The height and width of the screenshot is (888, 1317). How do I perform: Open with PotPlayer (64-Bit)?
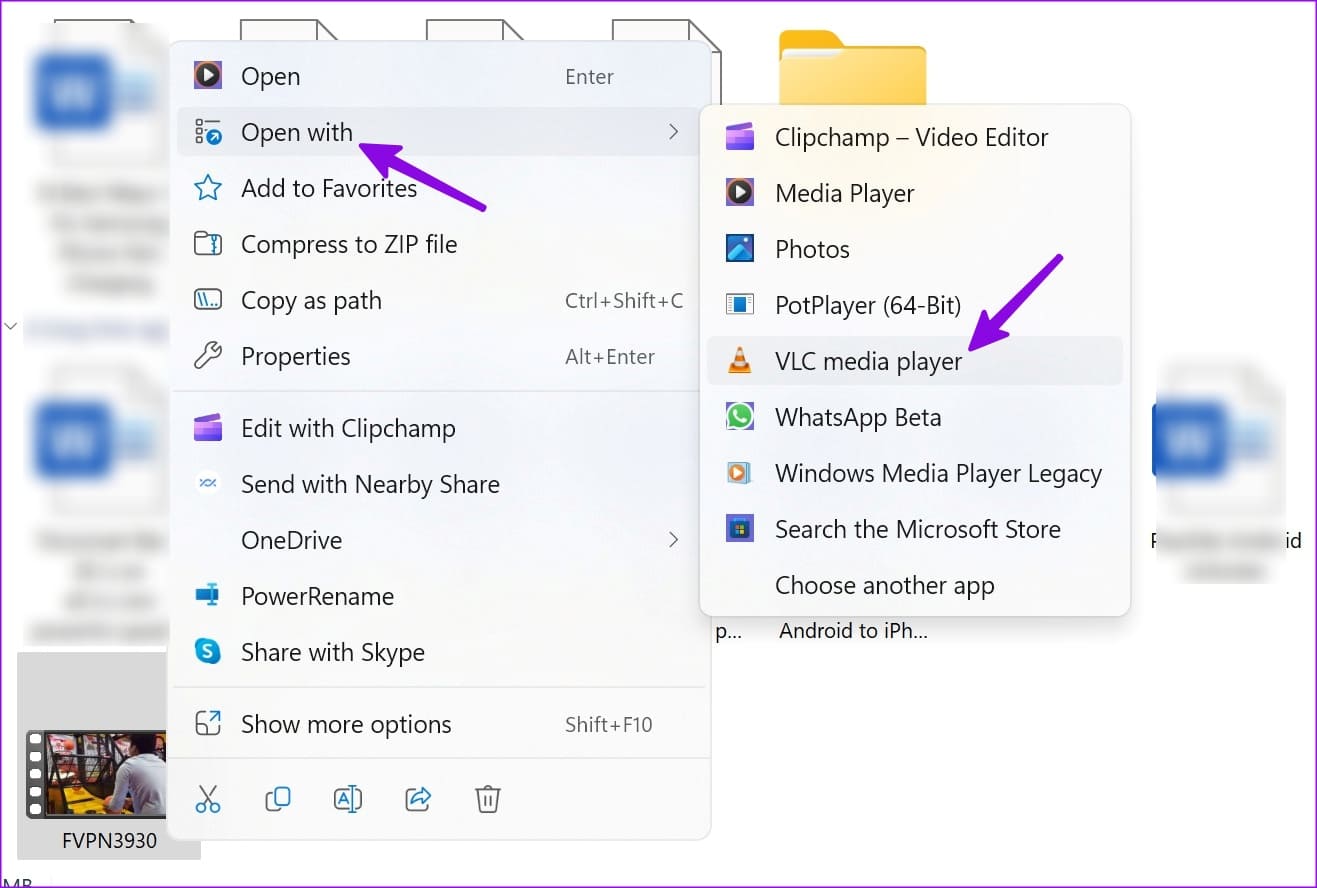(x=915, y=305)
